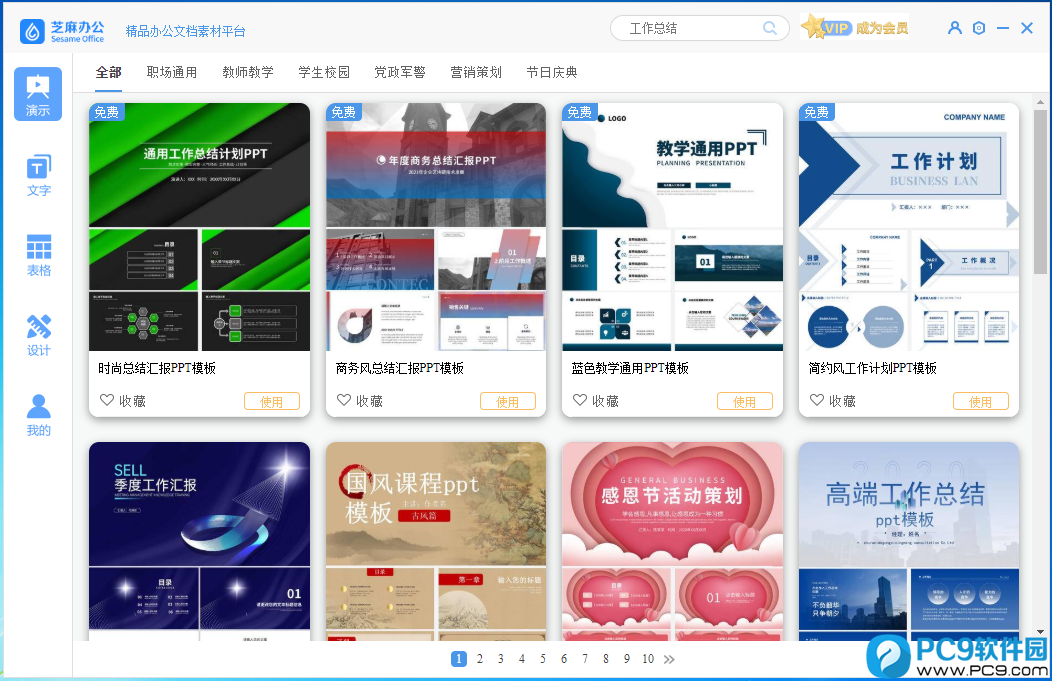Click the 蓝色教学通用PPT模板 title
Screen dimensions: 1052x681
tap(630, 368)
